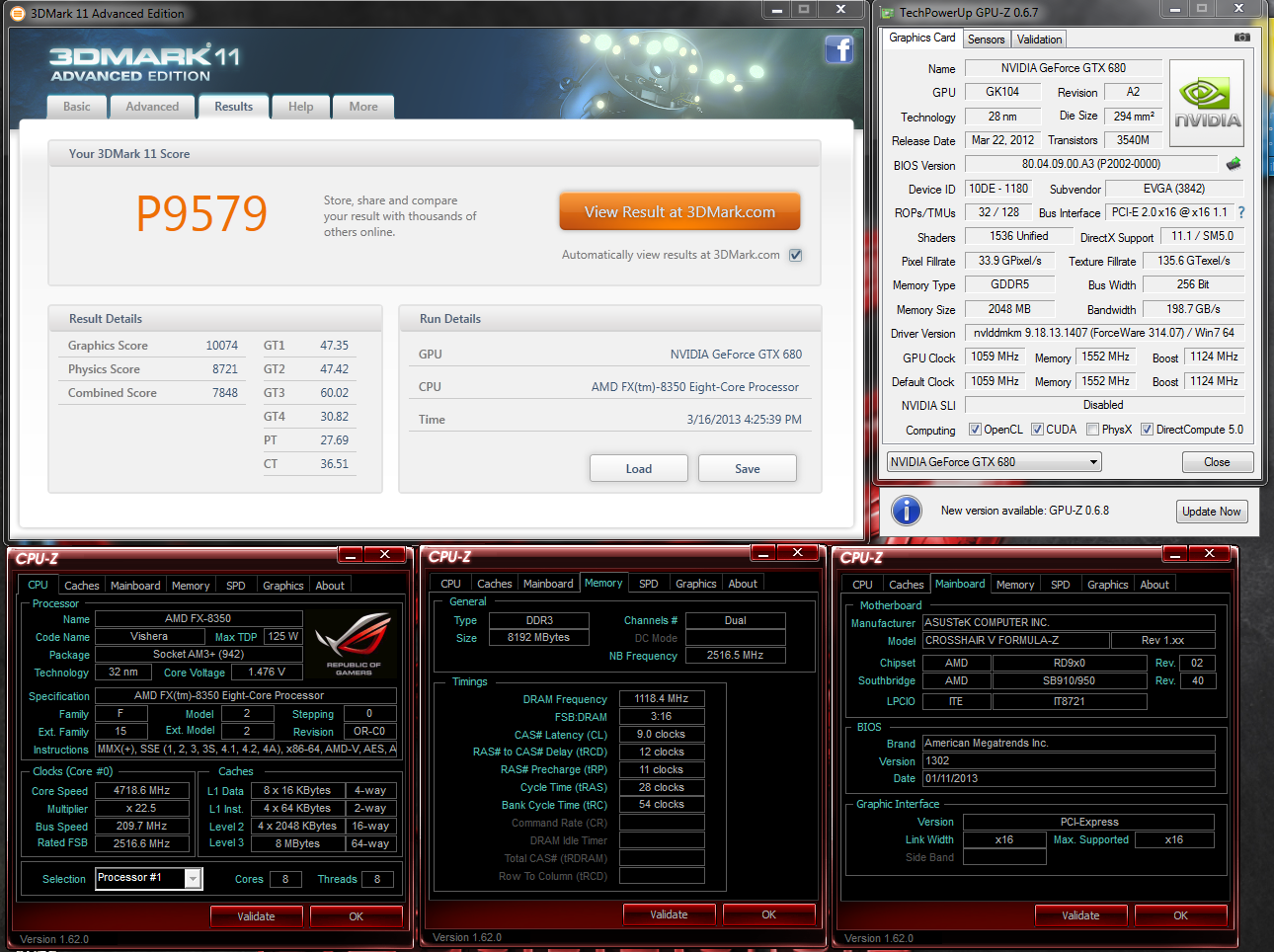Click the Threads count field
Image resolution: width=1274 pixels, height=952 pixels.
click(377, 879)
